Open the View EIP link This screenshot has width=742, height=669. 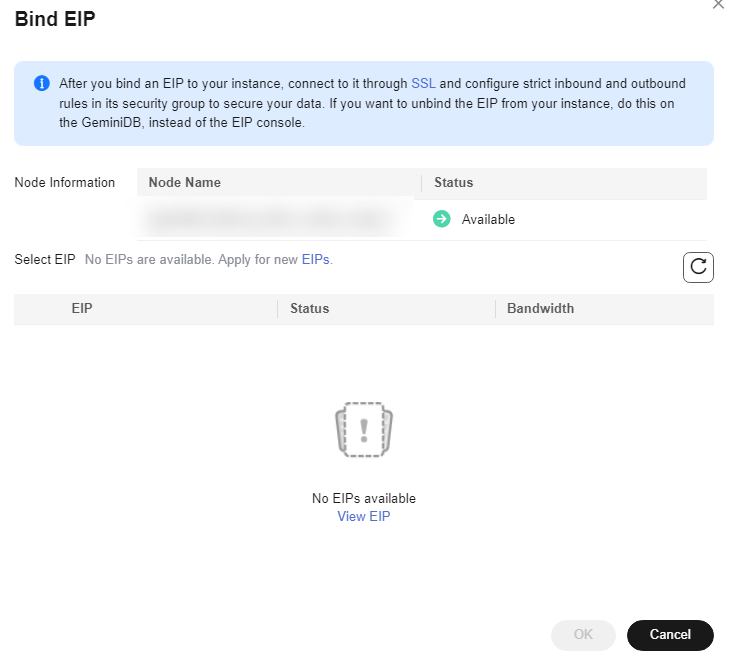364,517
